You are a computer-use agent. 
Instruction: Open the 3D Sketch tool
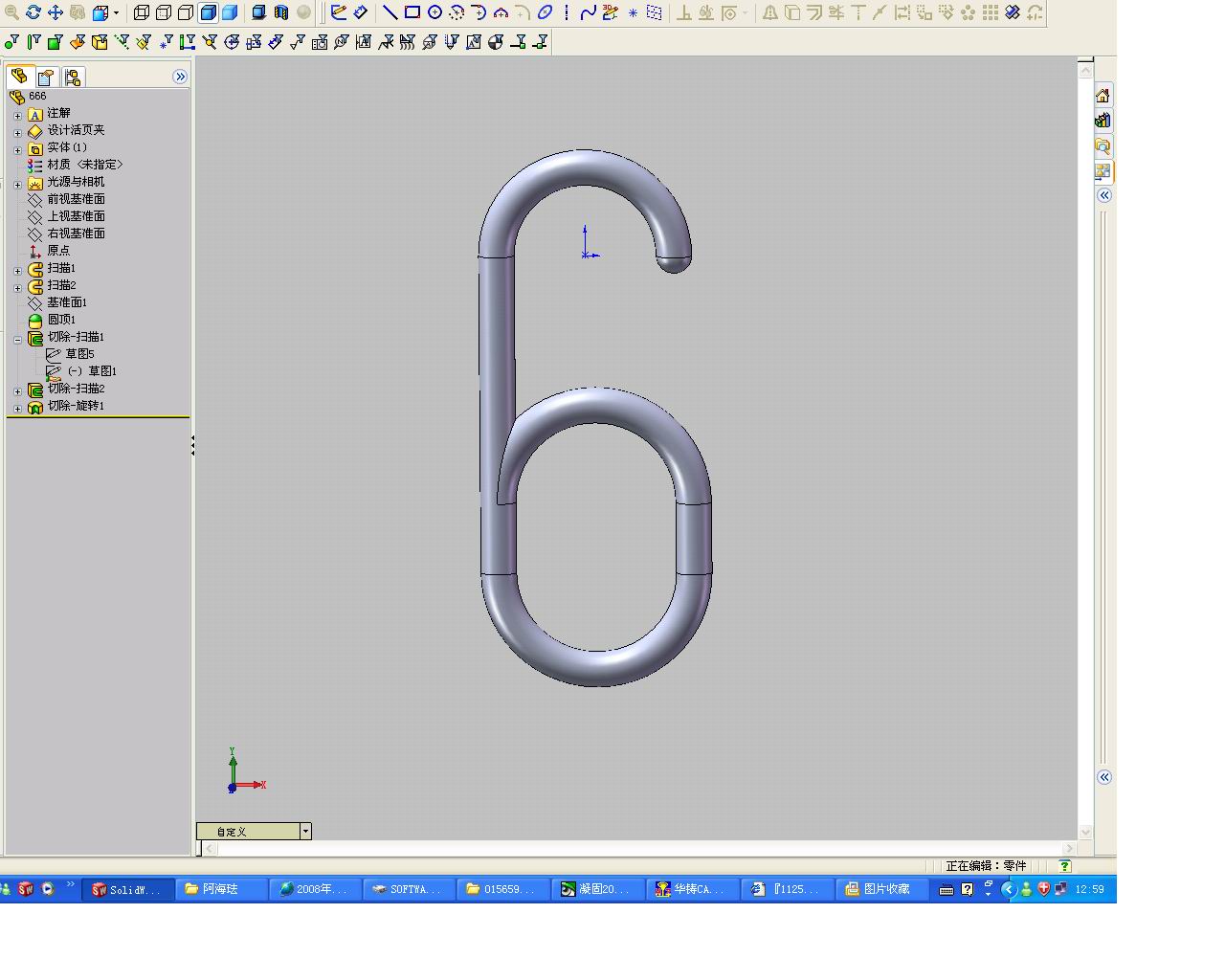(611, 12)
